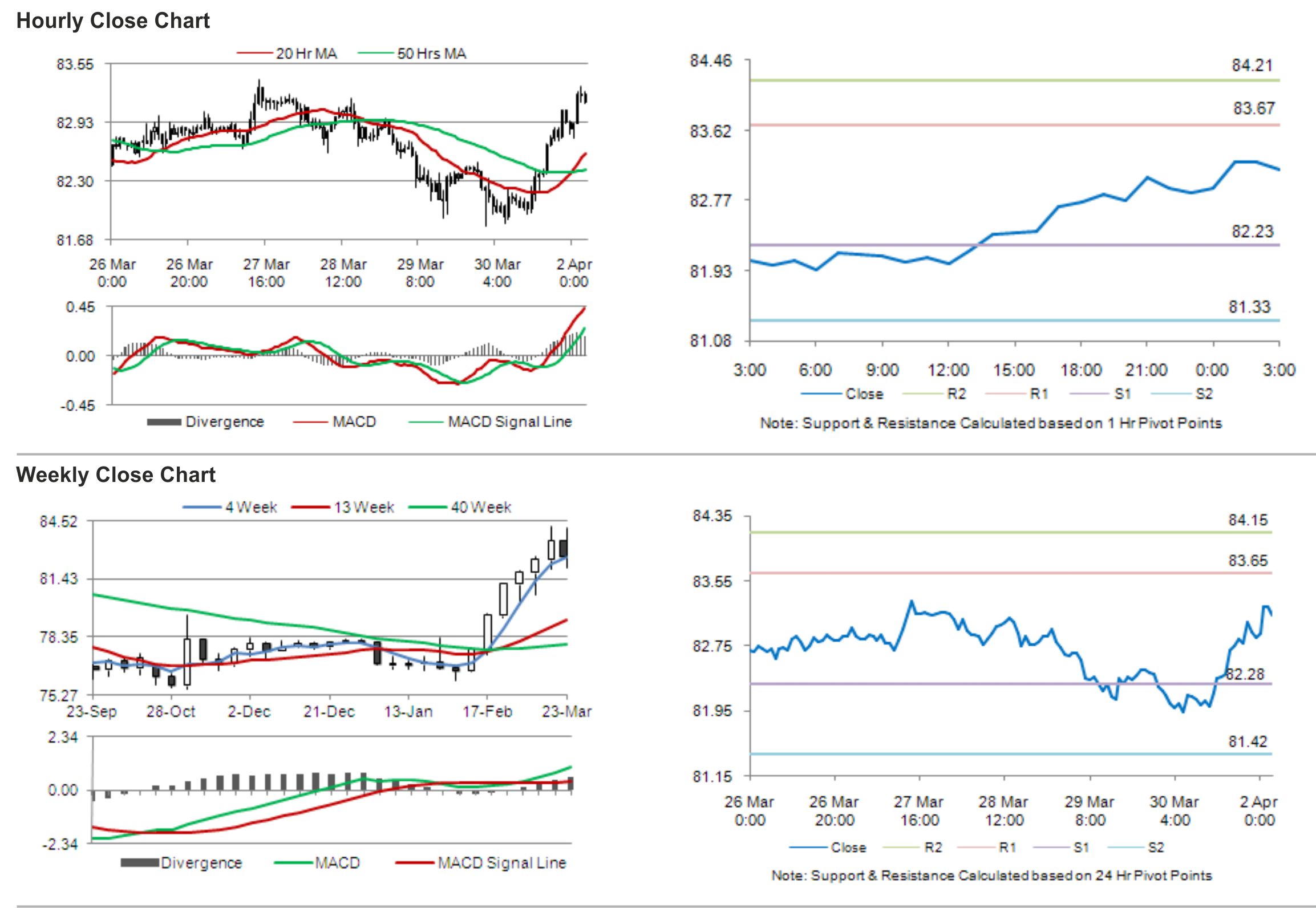Click the 84.52 axis value on weekly chart

[x=58, y=522]
